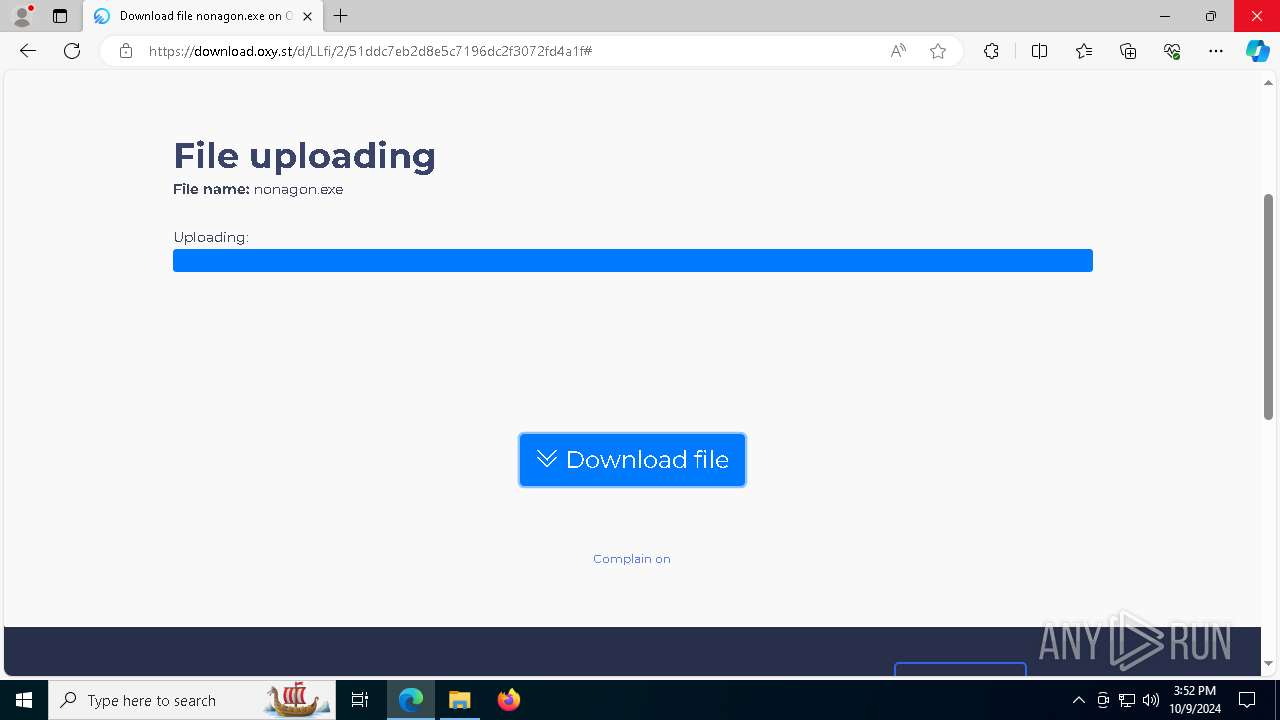Select the Download file nonagon.exe tab
Screen dimensions: 1280x720
point(203,16)
